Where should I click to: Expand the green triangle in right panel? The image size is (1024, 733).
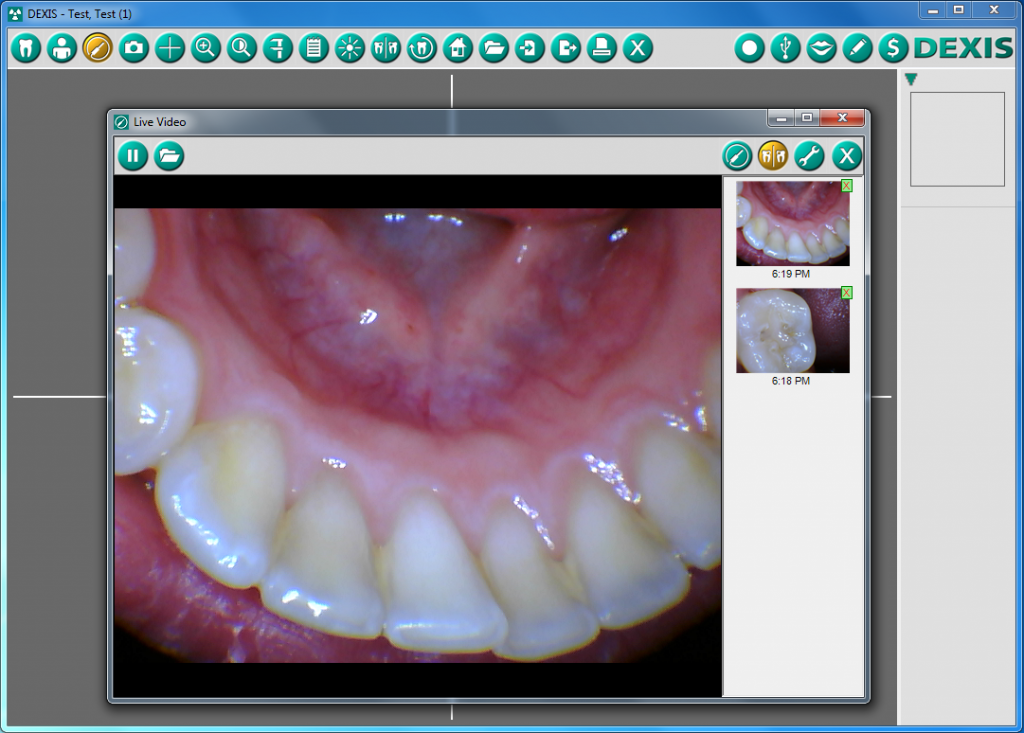pos(911,79)
